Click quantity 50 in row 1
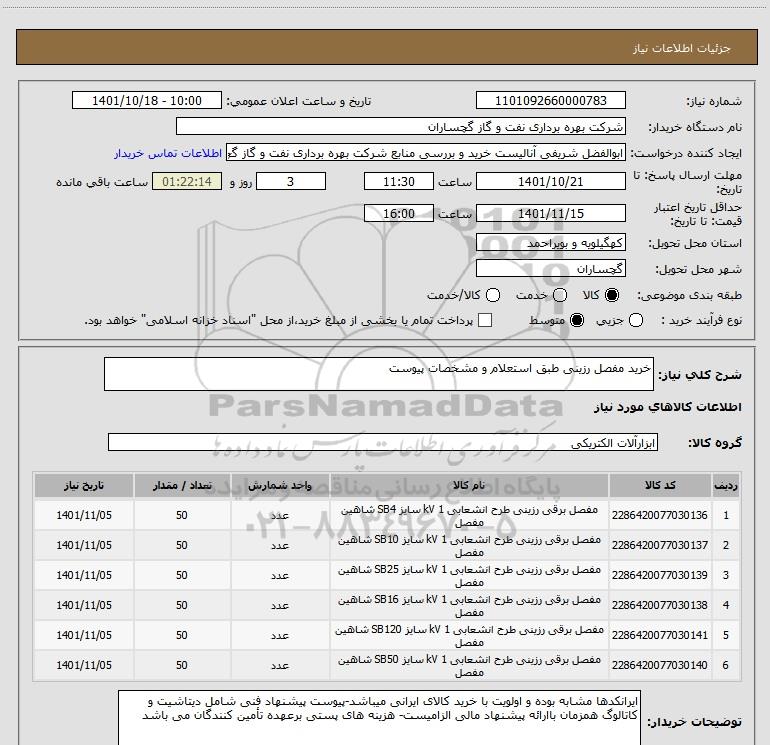The height and width of the screenshot is (745, 770). (182, 515)
